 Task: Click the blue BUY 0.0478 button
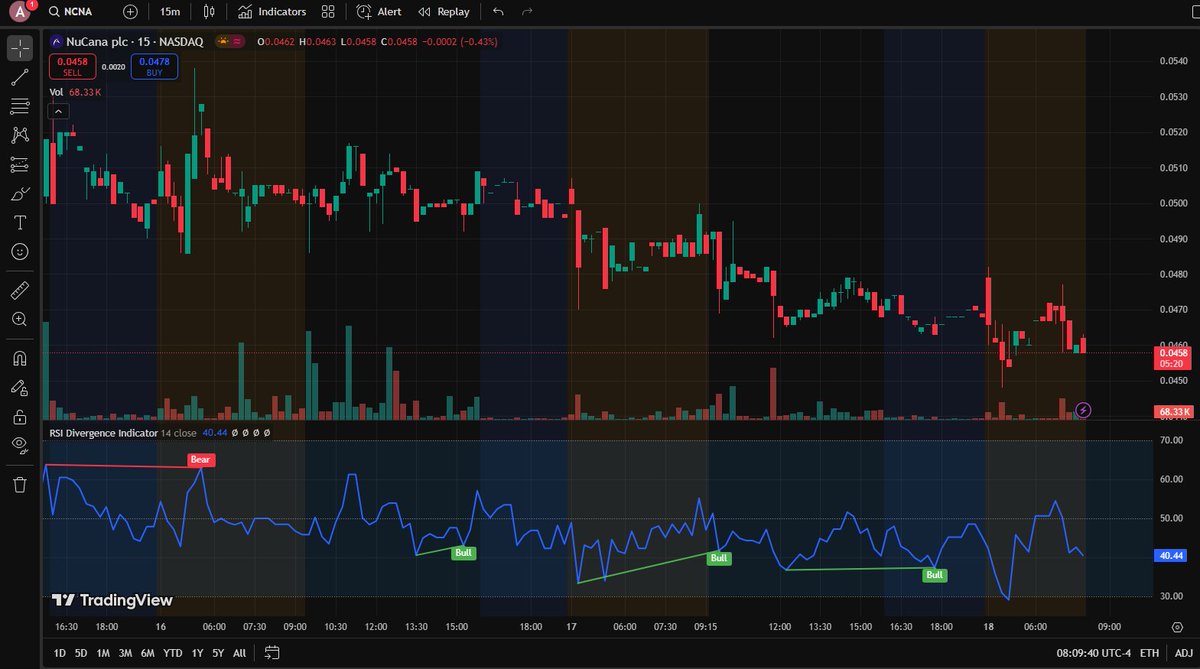(x=154, y=66)
